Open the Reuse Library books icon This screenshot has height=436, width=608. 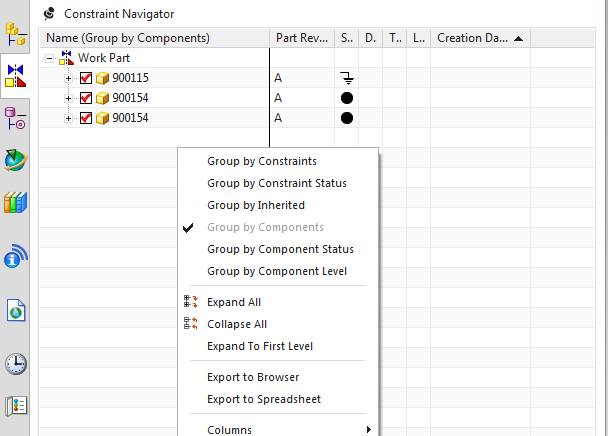click(x=16, y=202)
